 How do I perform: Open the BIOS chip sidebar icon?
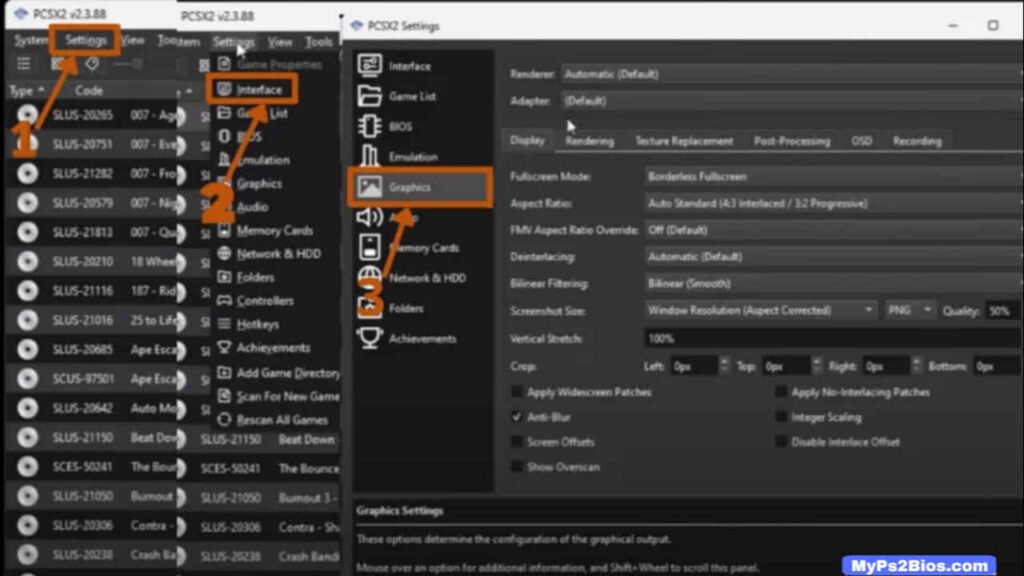369,126
